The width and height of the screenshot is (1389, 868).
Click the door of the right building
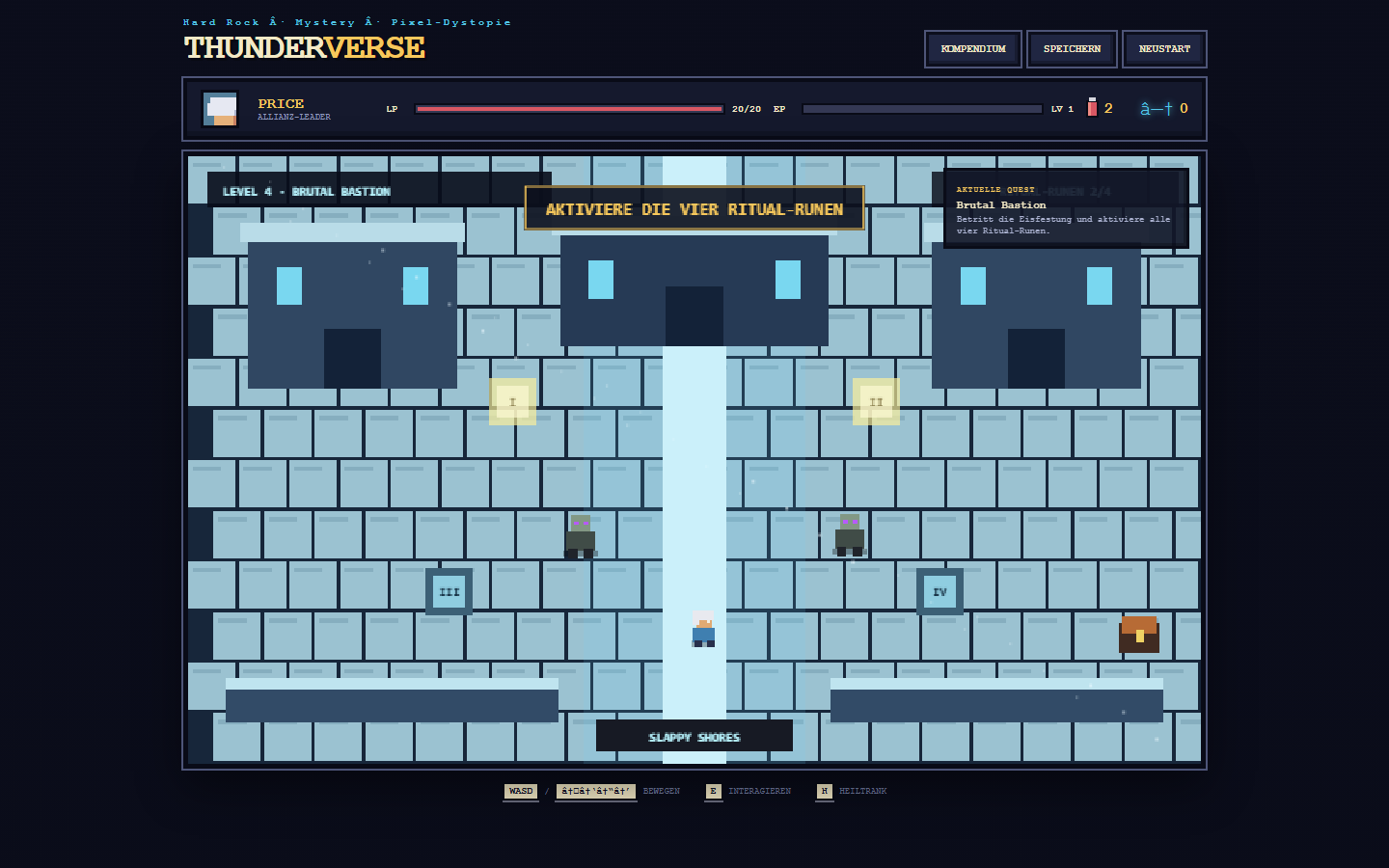[1036, 359]
